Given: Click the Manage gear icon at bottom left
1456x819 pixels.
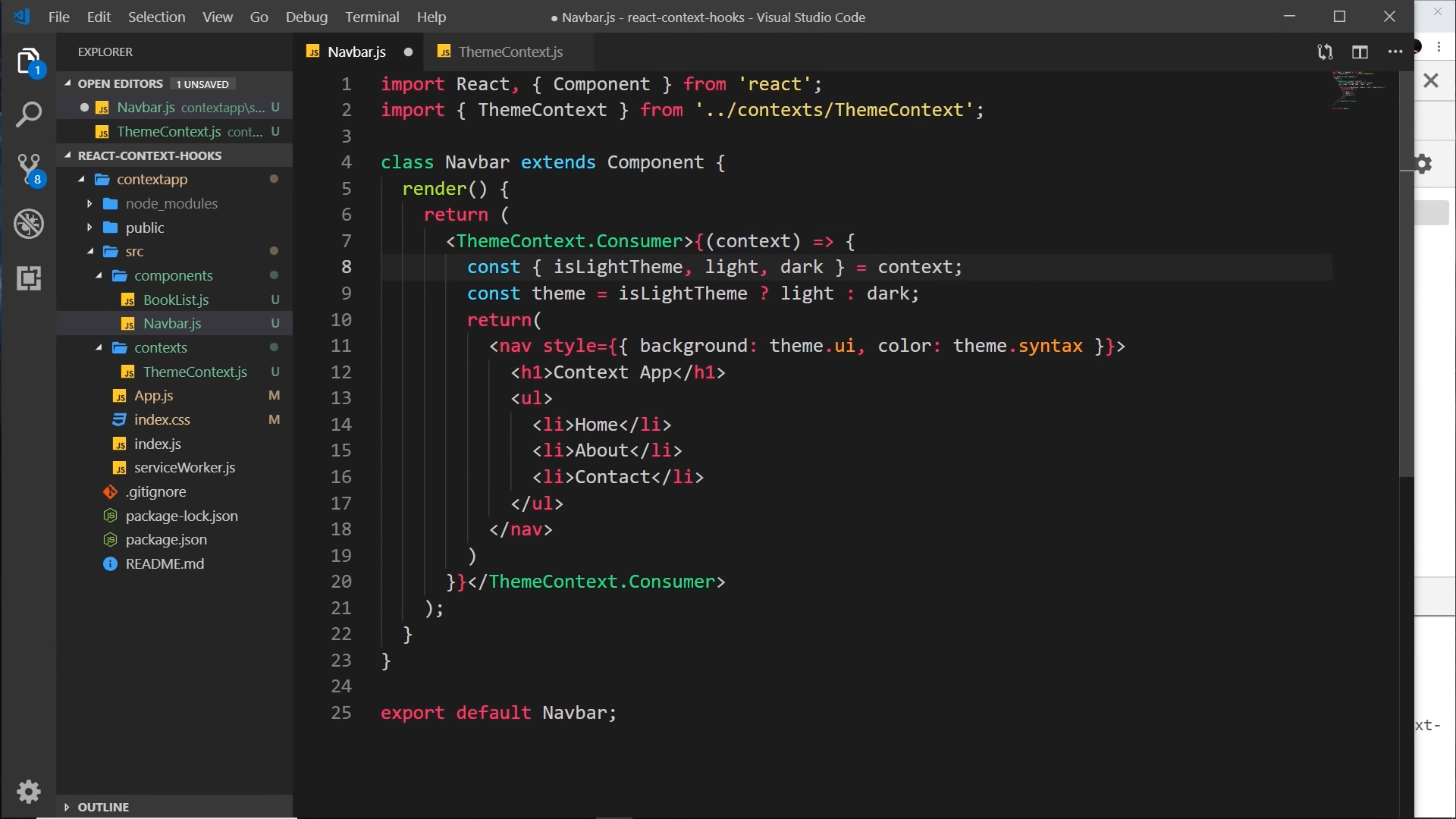Looking at the screenshot, I should pyautogui.click(x=28, y=792).
